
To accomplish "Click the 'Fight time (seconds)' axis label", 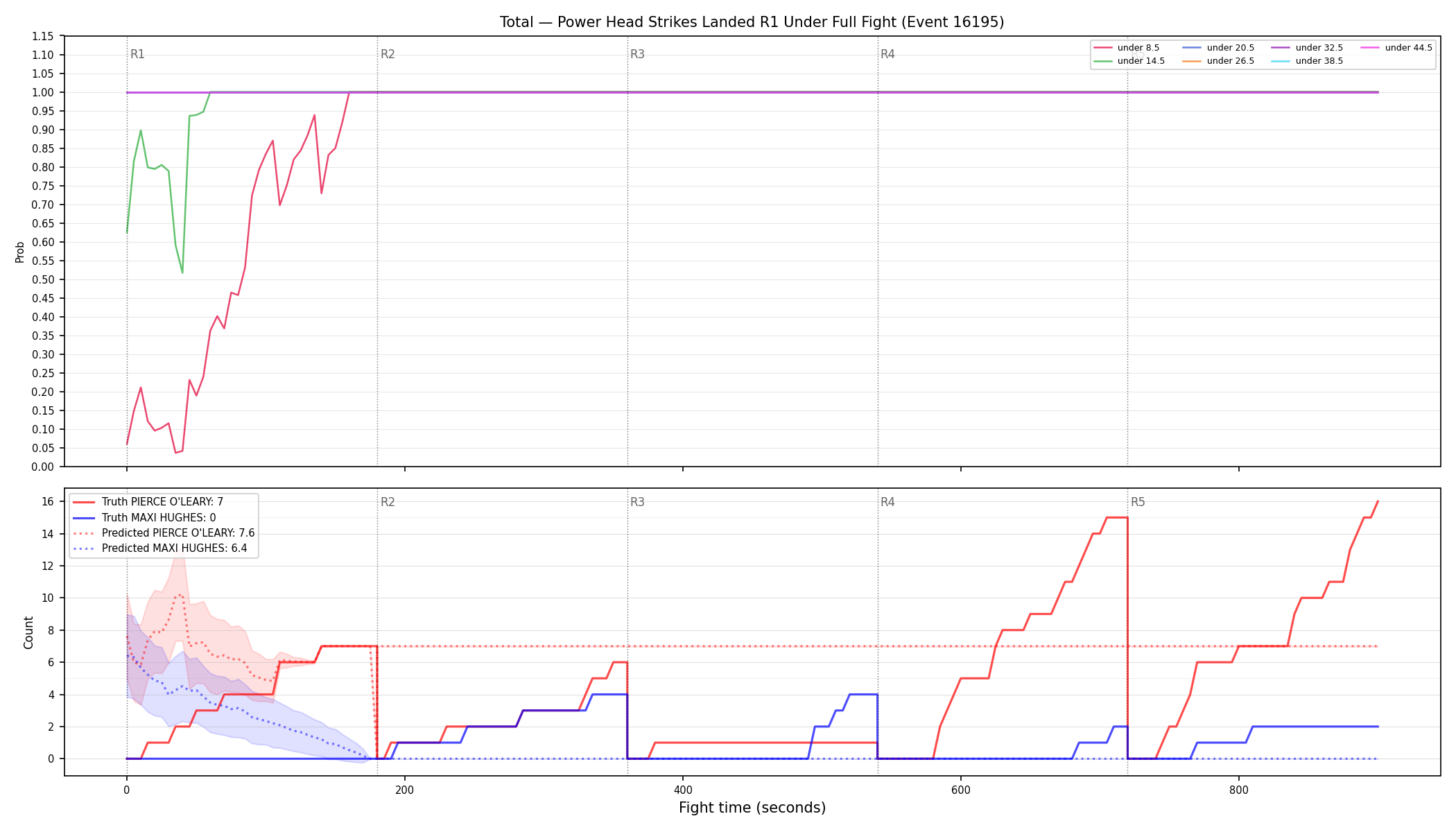I will (752, 808).
